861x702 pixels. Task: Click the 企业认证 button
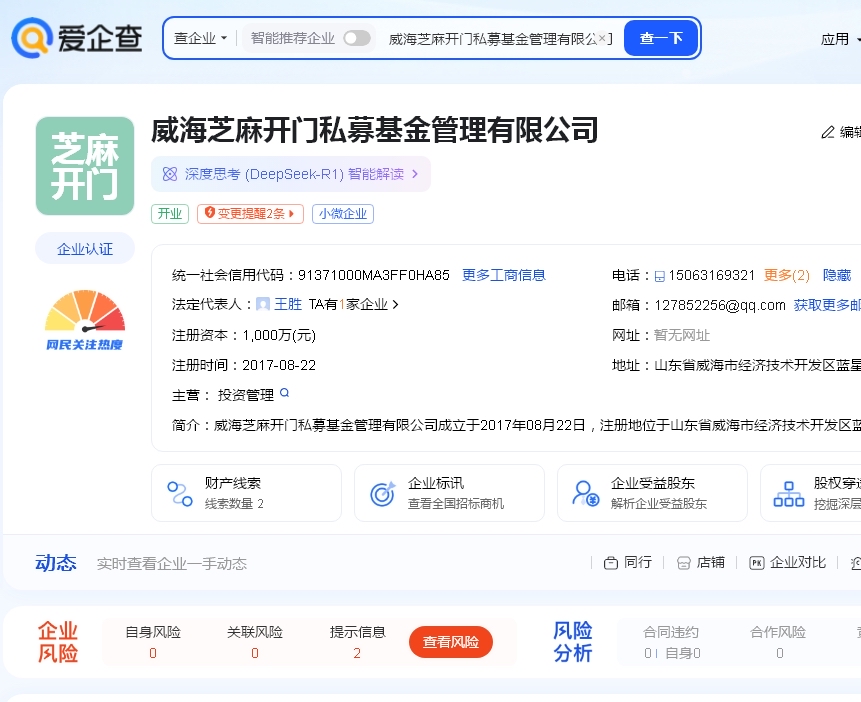85,248
